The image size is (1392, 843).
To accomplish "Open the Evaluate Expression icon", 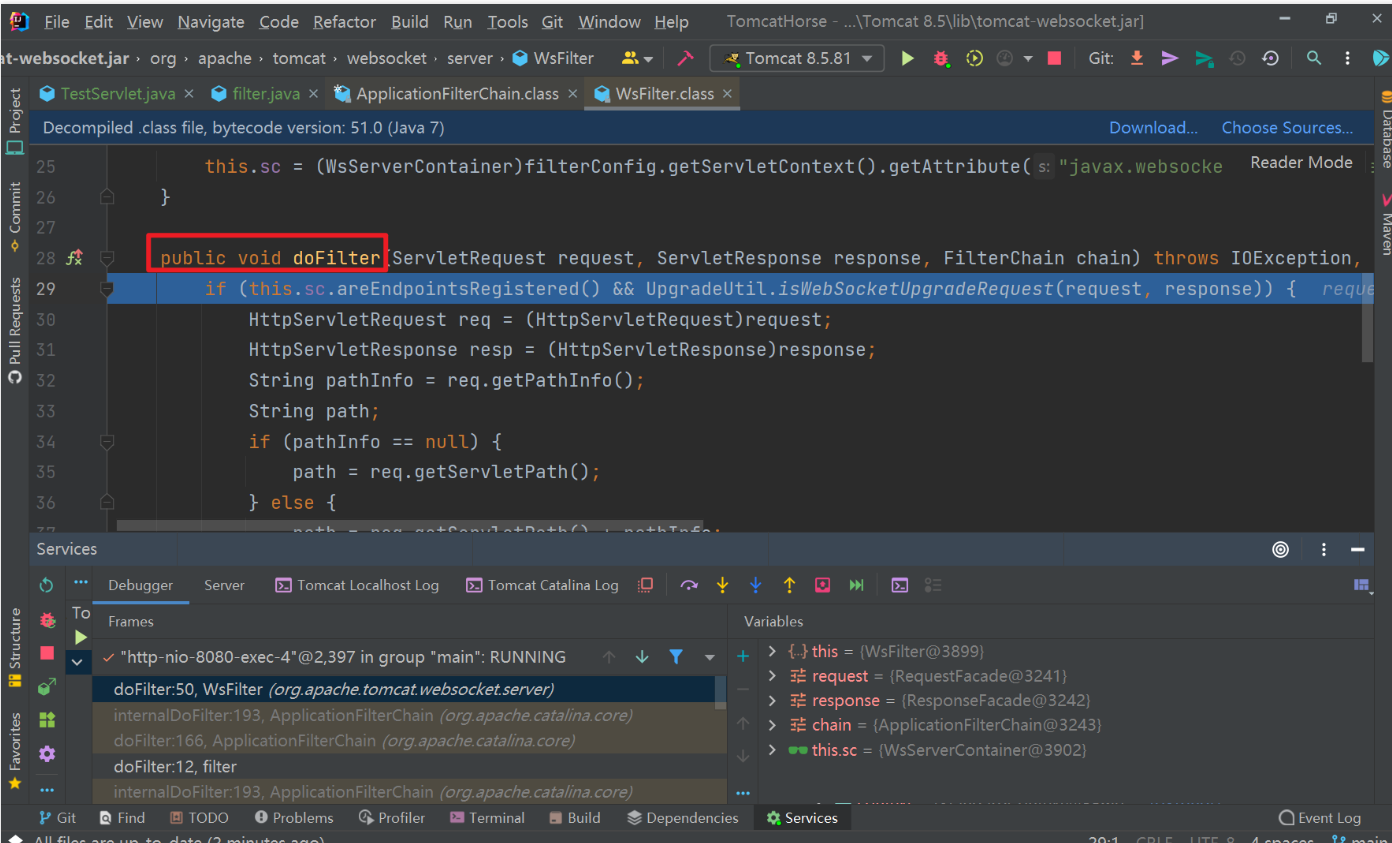I will (x=900, y=585).
